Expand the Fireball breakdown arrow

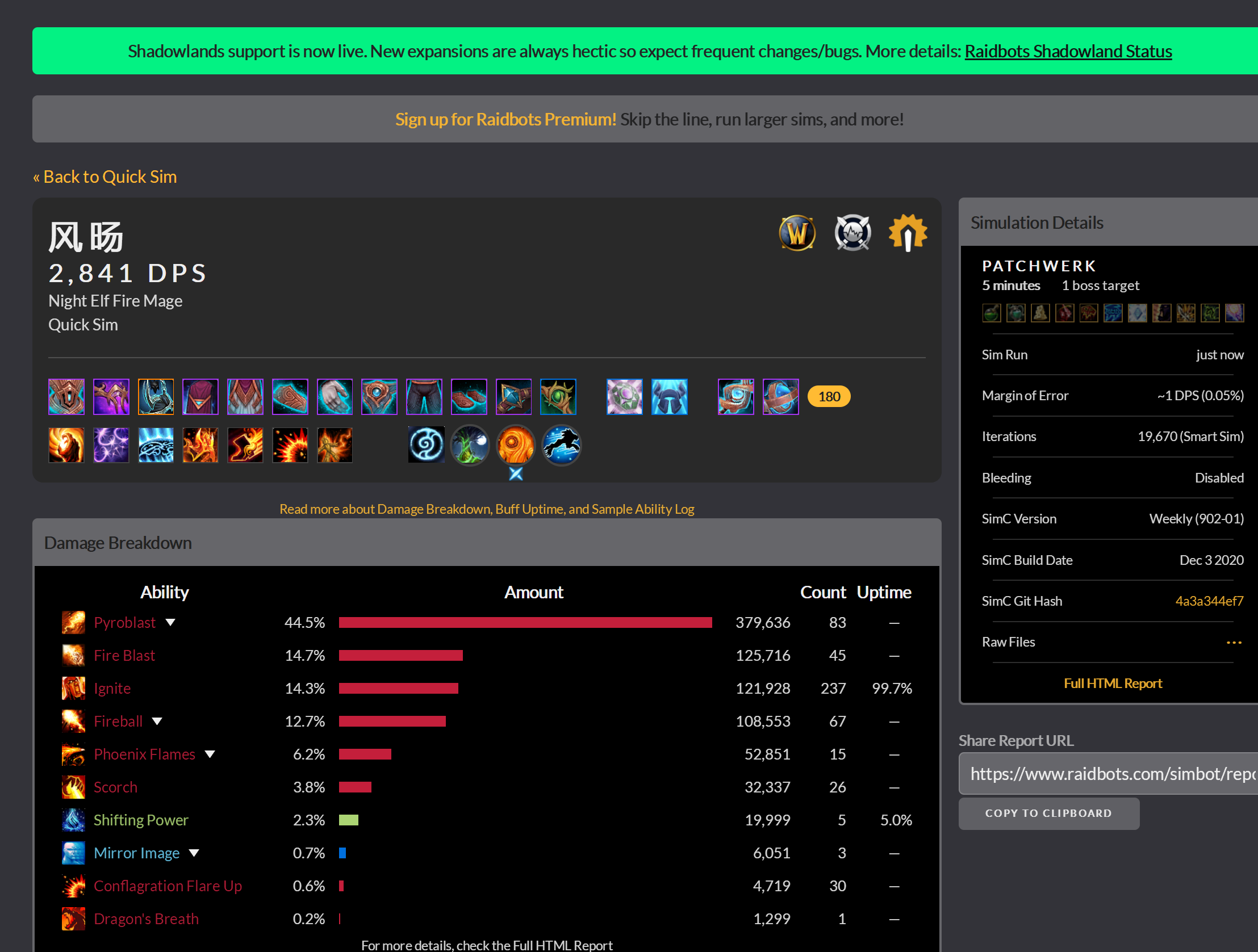click(157, 722)
